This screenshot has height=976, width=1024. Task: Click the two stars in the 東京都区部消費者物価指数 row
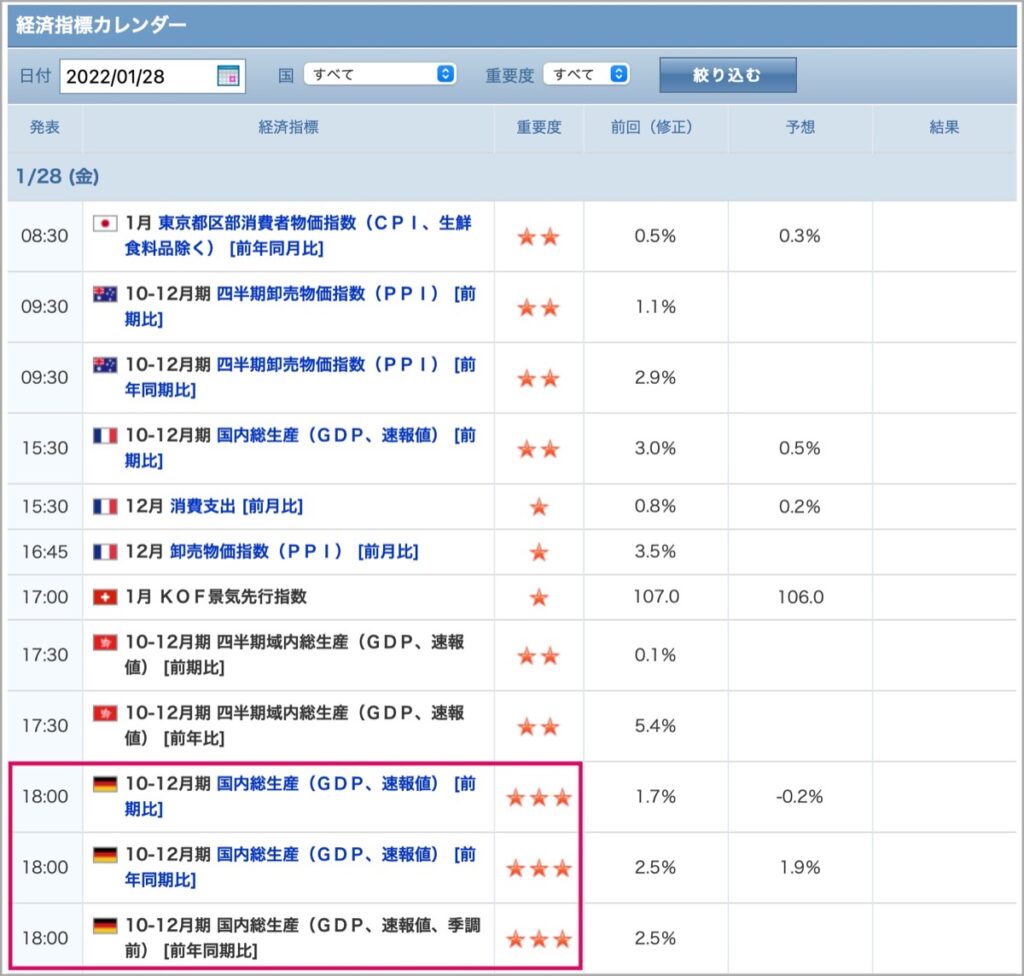pyautogui.click(x=539, y=236)
